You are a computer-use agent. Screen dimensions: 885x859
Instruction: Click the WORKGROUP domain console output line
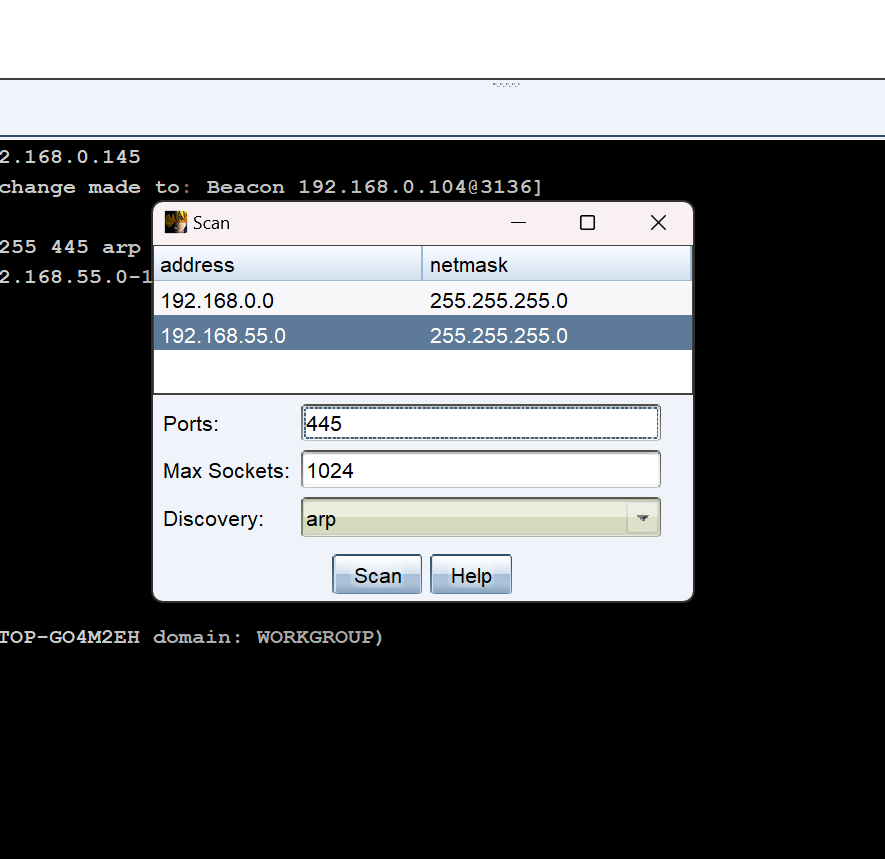coord(190,637)
